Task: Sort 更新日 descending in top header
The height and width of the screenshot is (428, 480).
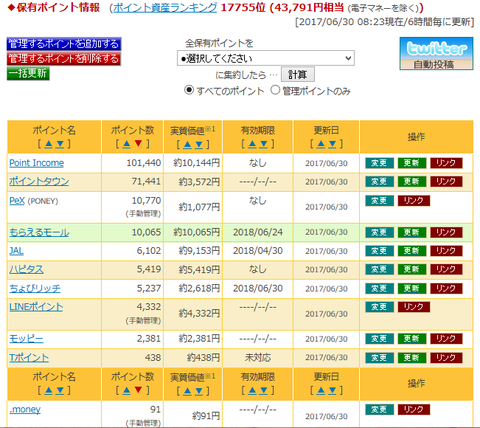Action: pyautogui.click(x=332, y=144)
